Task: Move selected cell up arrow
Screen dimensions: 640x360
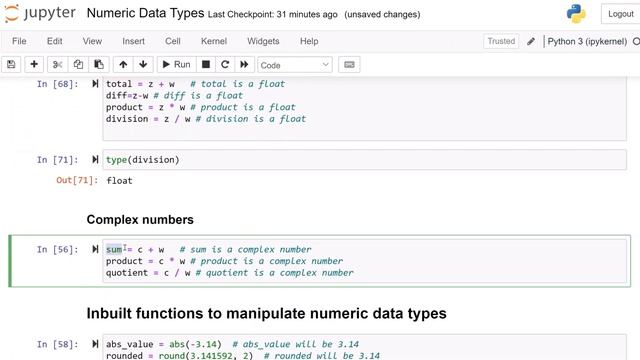Action: [123, 64]
